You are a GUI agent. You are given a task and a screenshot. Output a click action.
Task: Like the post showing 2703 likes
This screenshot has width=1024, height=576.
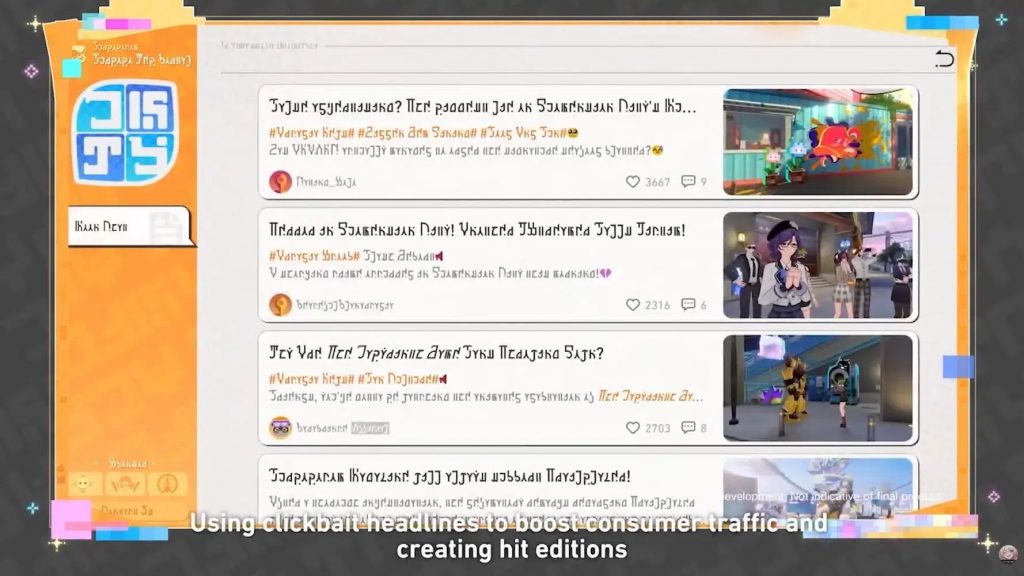(633, 428)
